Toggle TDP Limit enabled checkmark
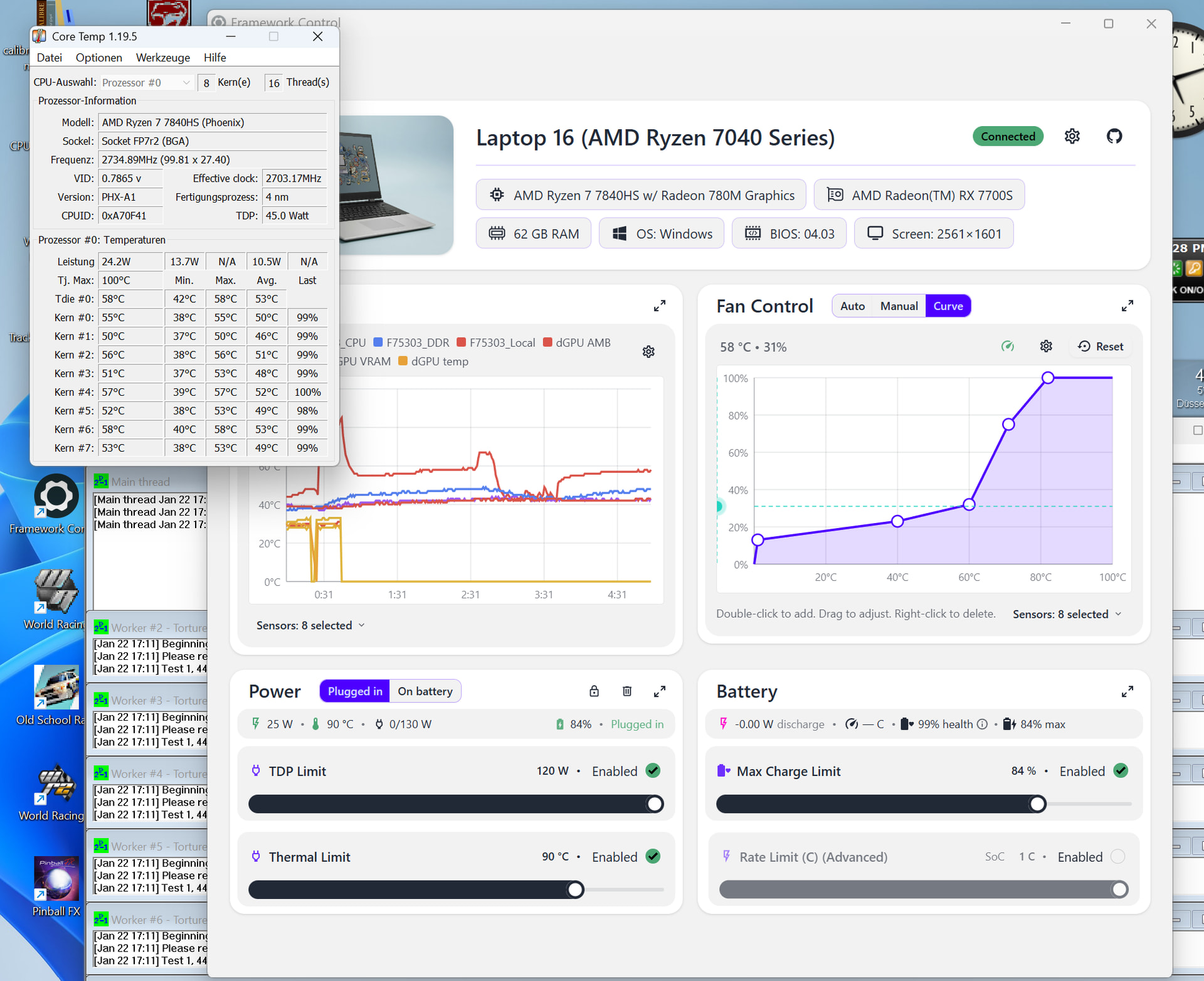 653,771
